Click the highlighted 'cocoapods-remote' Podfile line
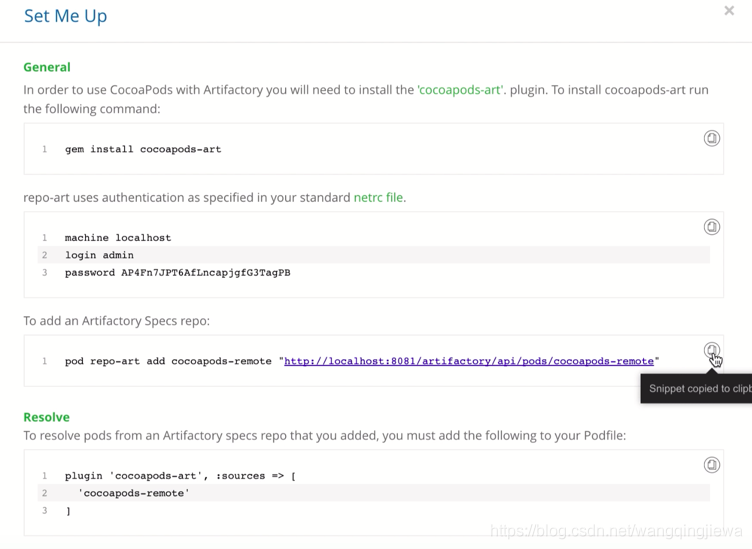Screen dimensions: 752x549 click(x=374, y=493)
